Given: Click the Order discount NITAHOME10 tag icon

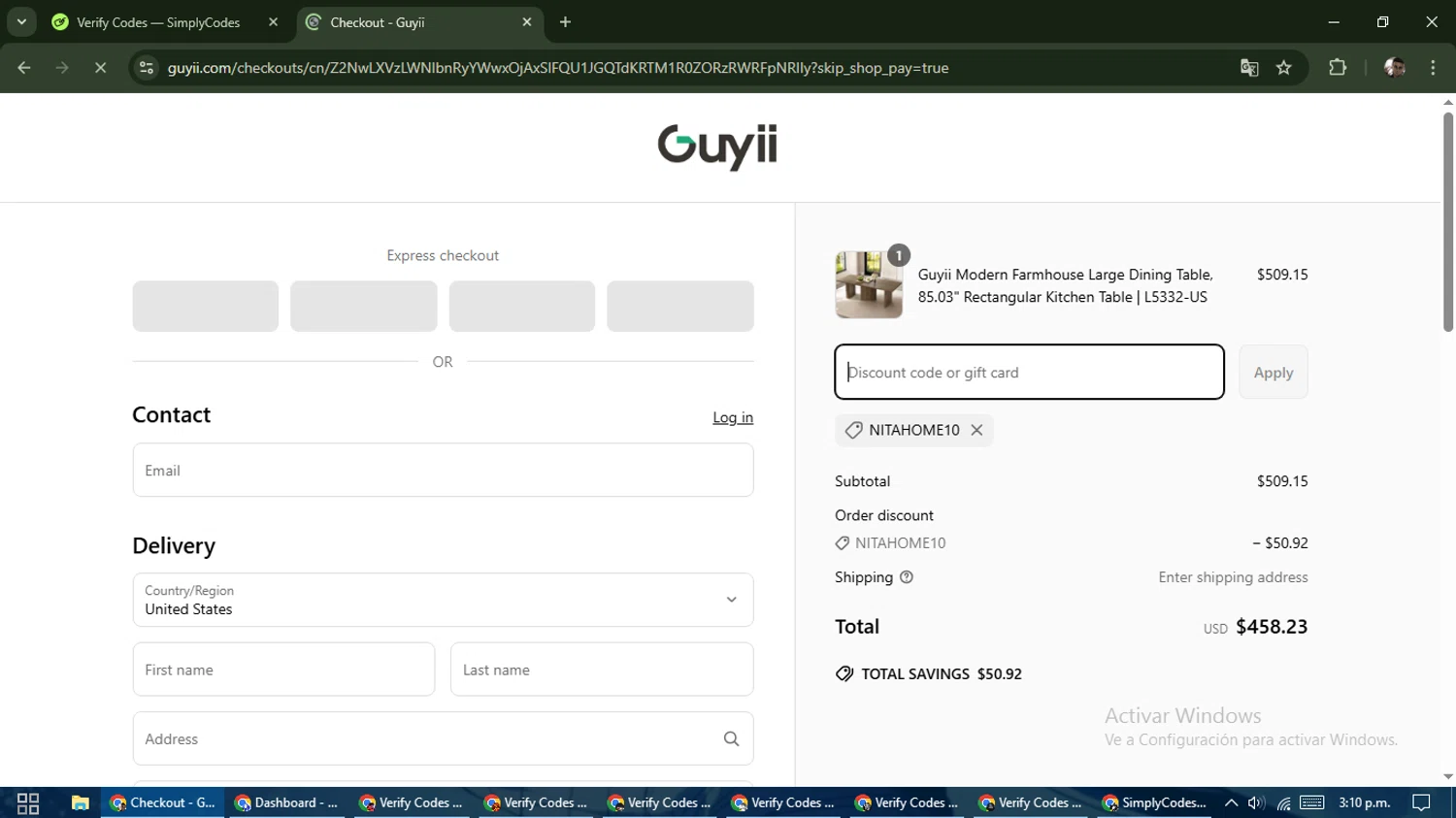Looking at the screenshot, I should [x=843, y=543].
